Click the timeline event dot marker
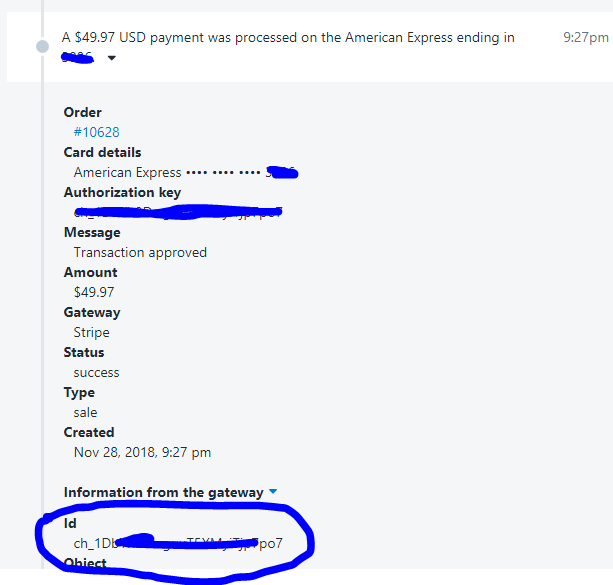This screenshot has height=585, width=613. pyautogui.click(x=42, y=47)
